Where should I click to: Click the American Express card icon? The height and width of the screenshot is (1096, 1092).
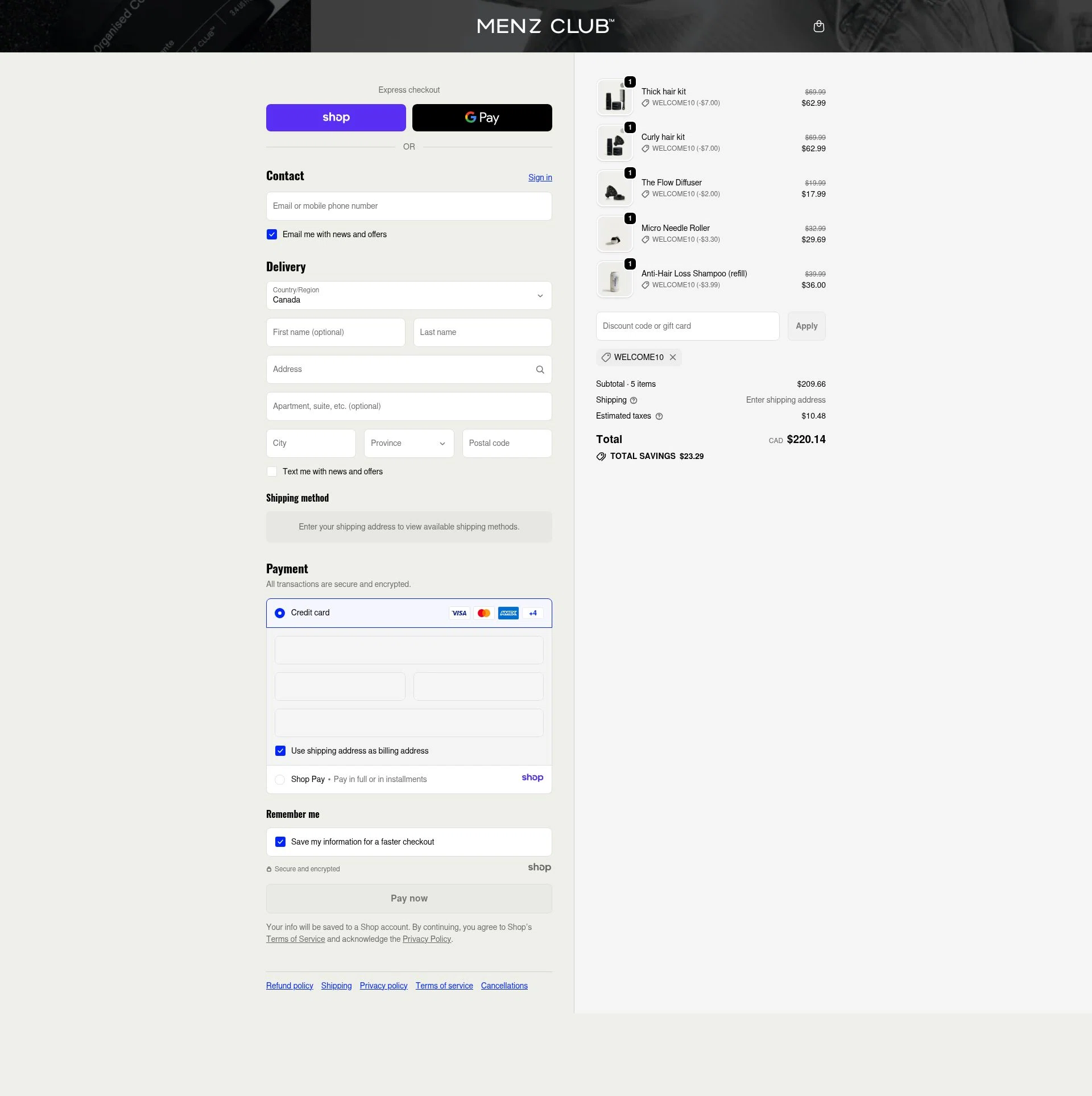point(508,613)
